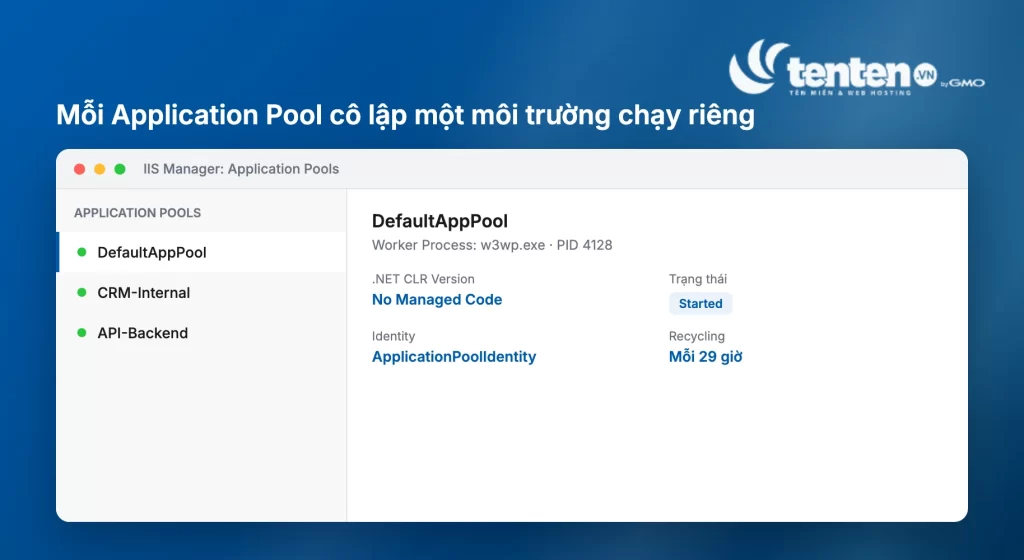Open the Mỗi 29 giờ recycling value
This screenshot has width=1024, height=560.
tap(705, 356)
